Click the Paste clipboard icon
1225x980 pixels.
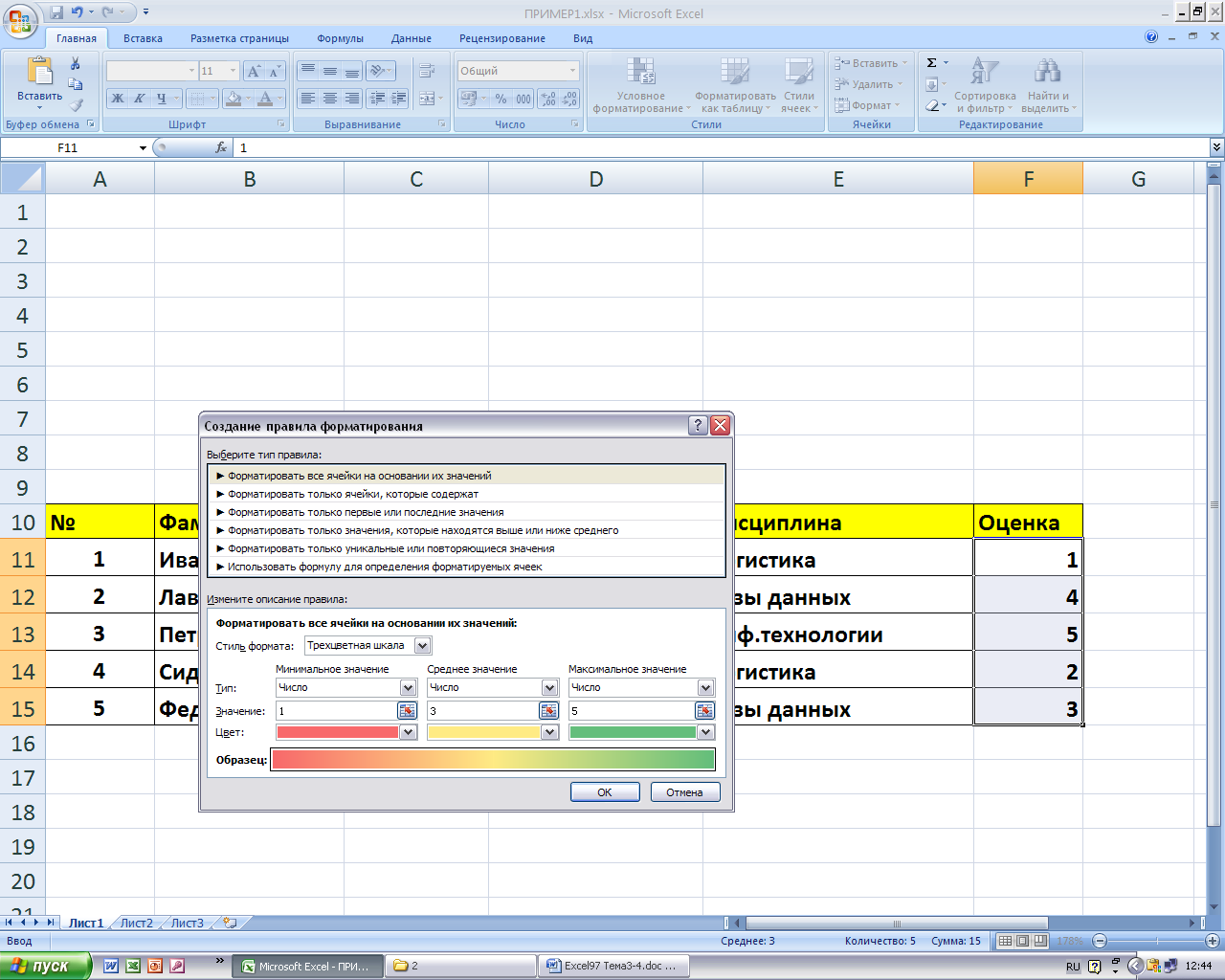coord(40,72)
